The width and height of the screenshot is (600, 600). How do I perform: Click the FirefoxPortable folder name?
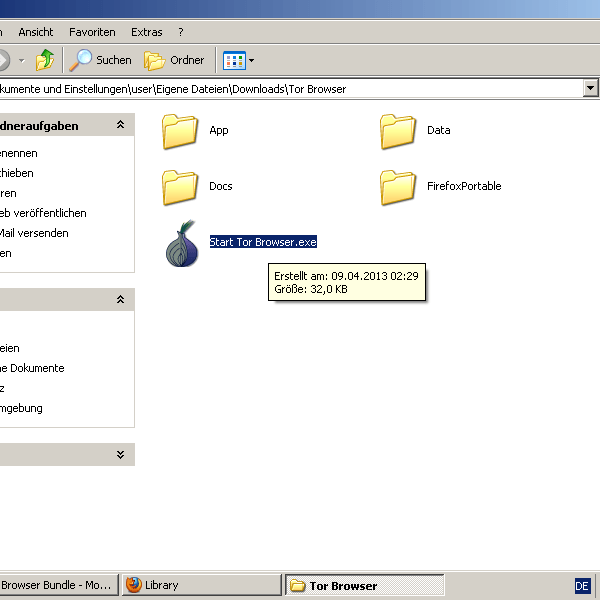coord(464,186)
